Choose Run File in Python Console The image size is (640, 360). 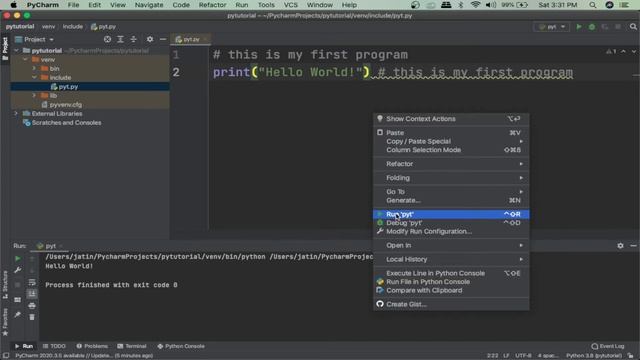pos(451,282)
